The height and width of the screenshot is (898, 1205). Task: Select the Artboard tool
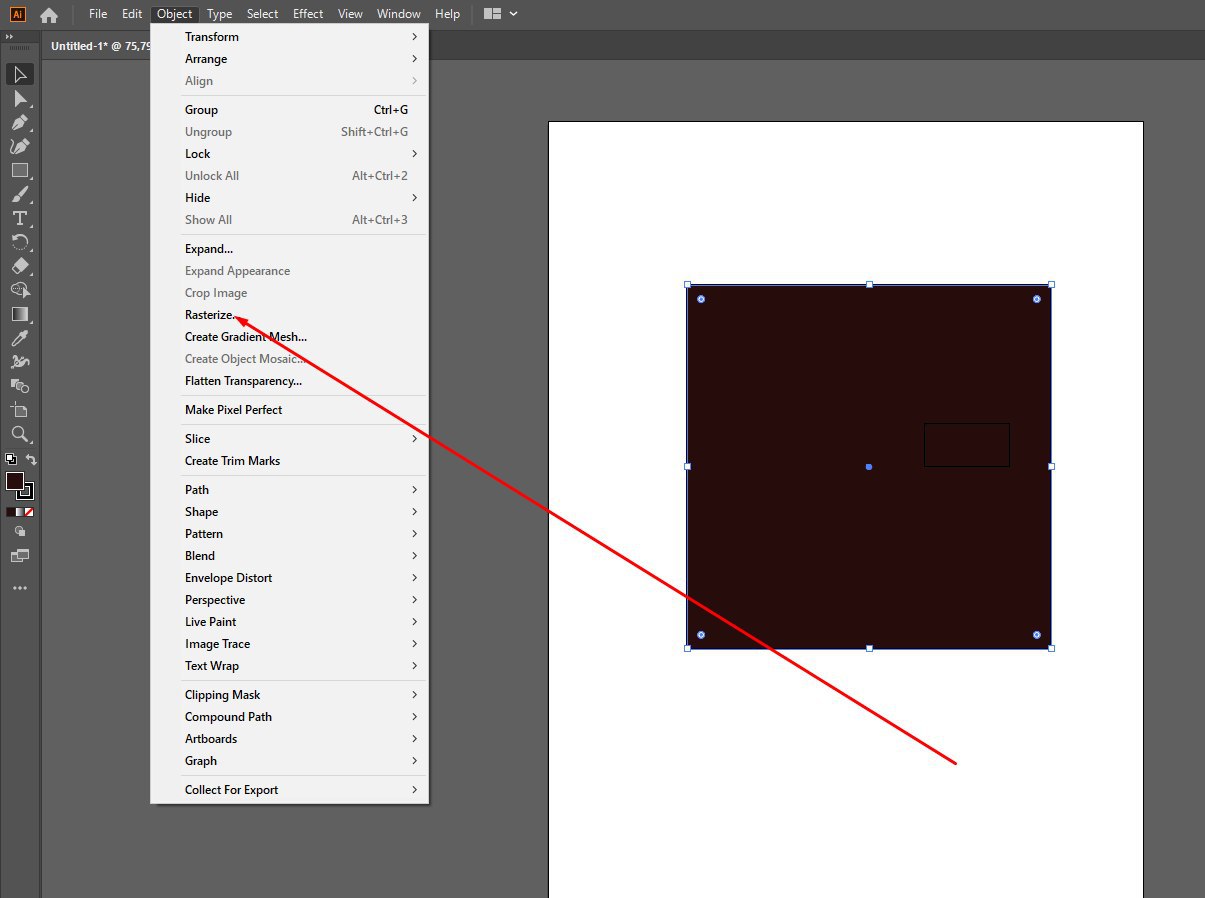coord(20,410)
